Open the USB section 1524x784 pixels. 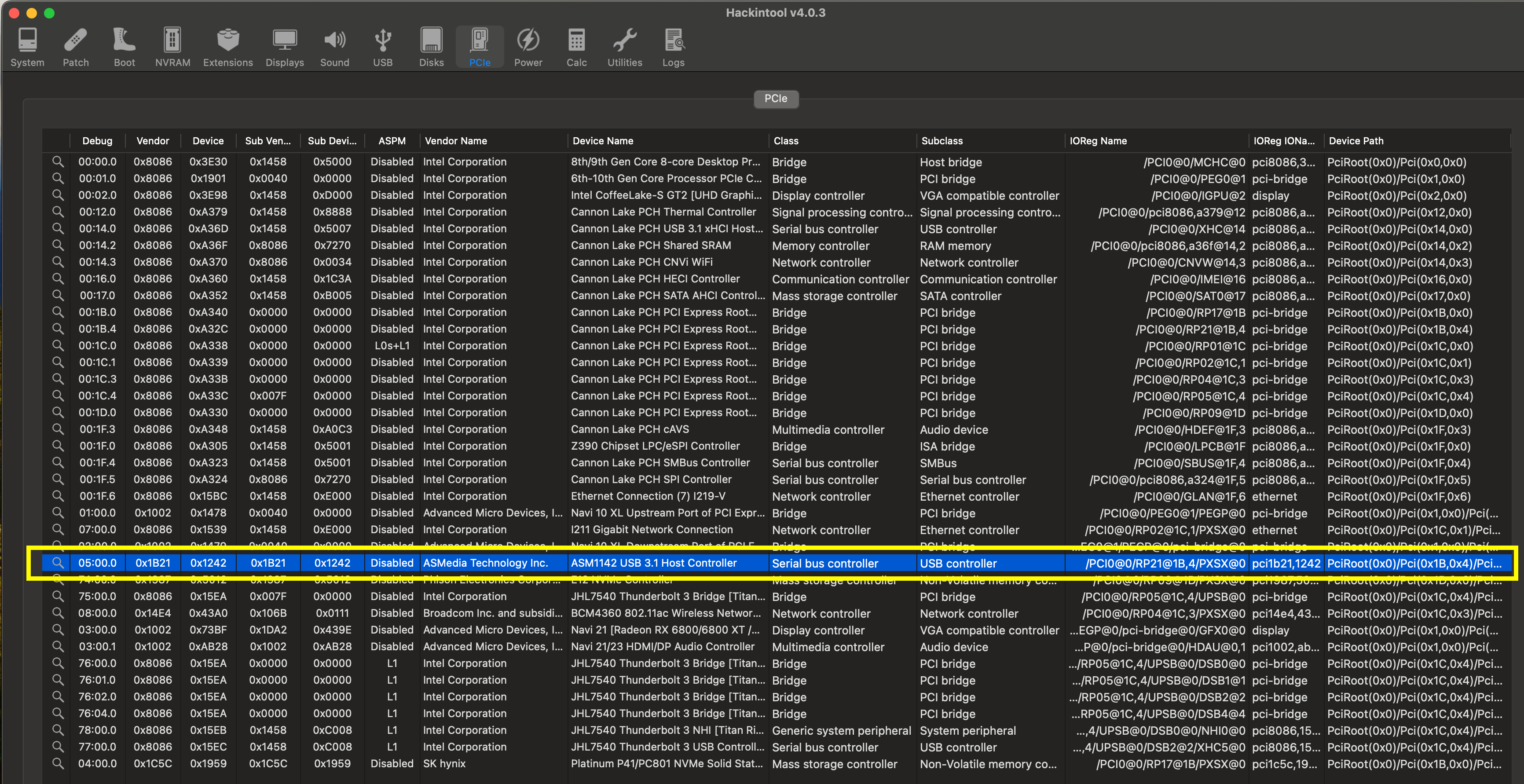coord(383,48)
